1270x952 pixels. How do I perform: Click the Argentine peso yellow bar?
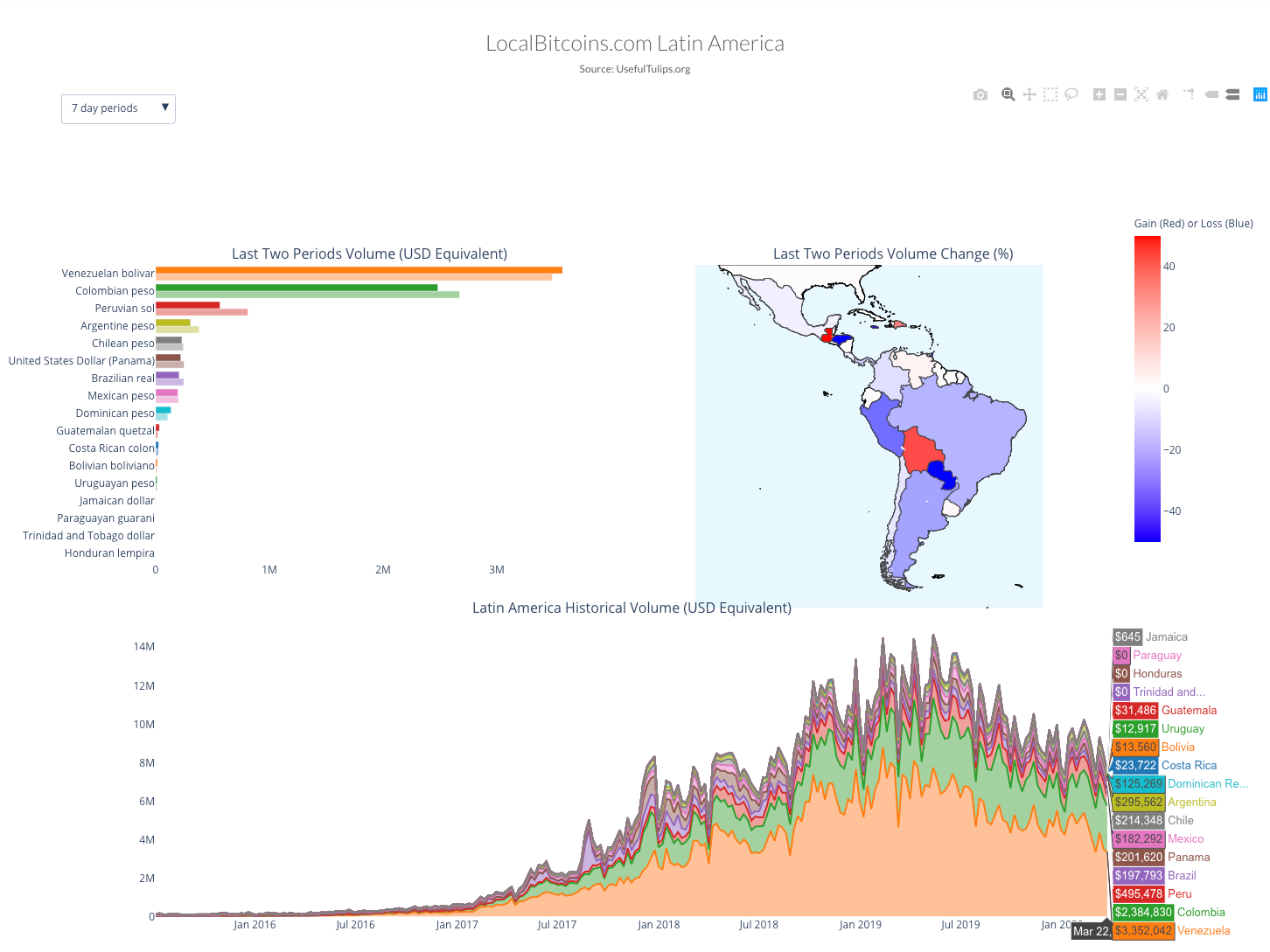click(173, 323)
